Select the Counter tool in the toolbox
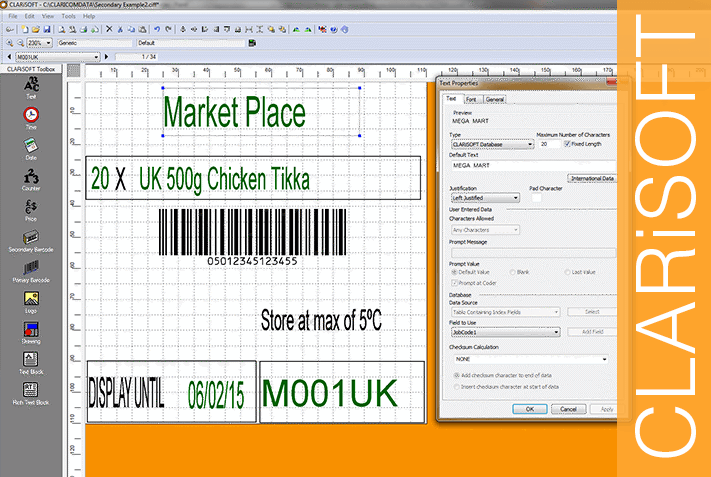Image resolution: width=711 pixels, height=477 pixels. [x=31, y=179]
